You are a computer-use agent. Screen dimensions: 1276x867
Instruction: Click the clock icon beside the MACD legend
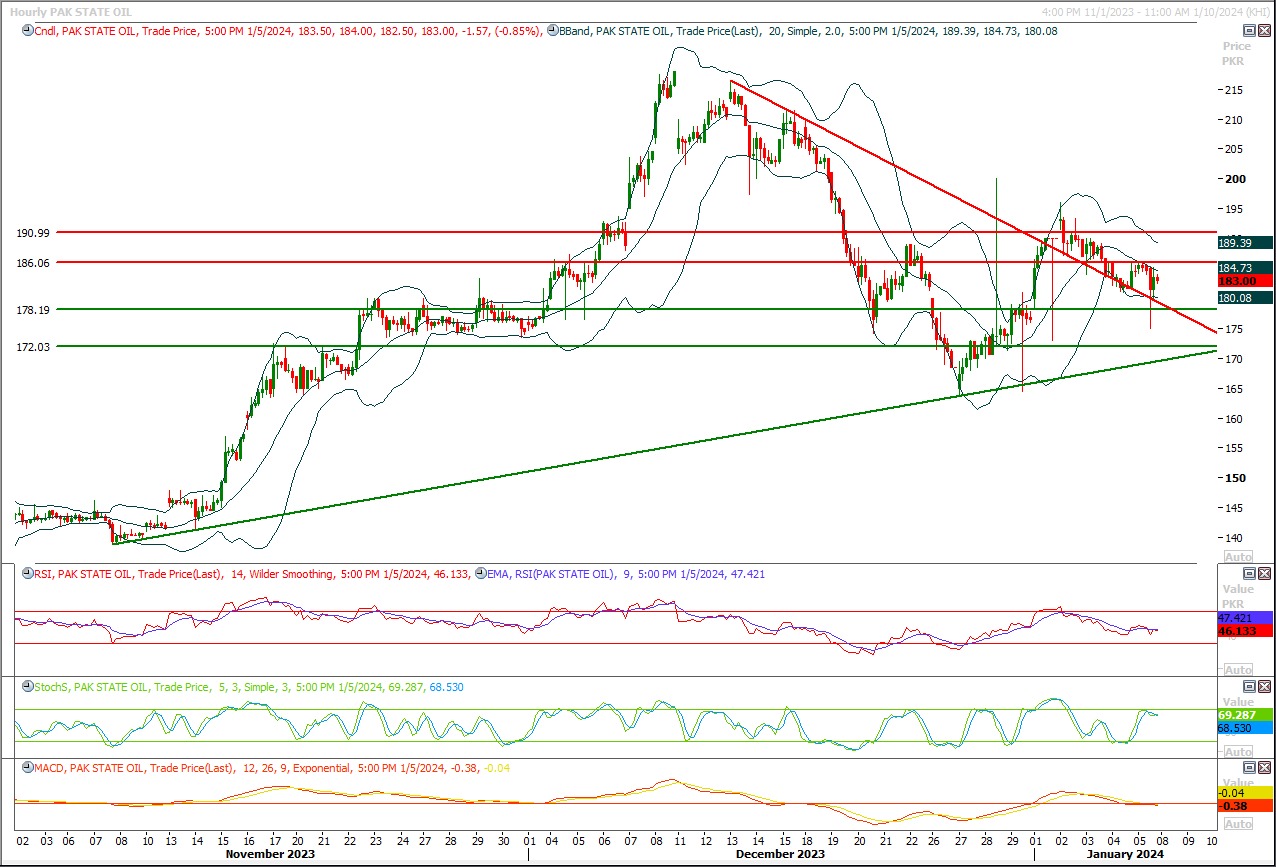[25, 769]
